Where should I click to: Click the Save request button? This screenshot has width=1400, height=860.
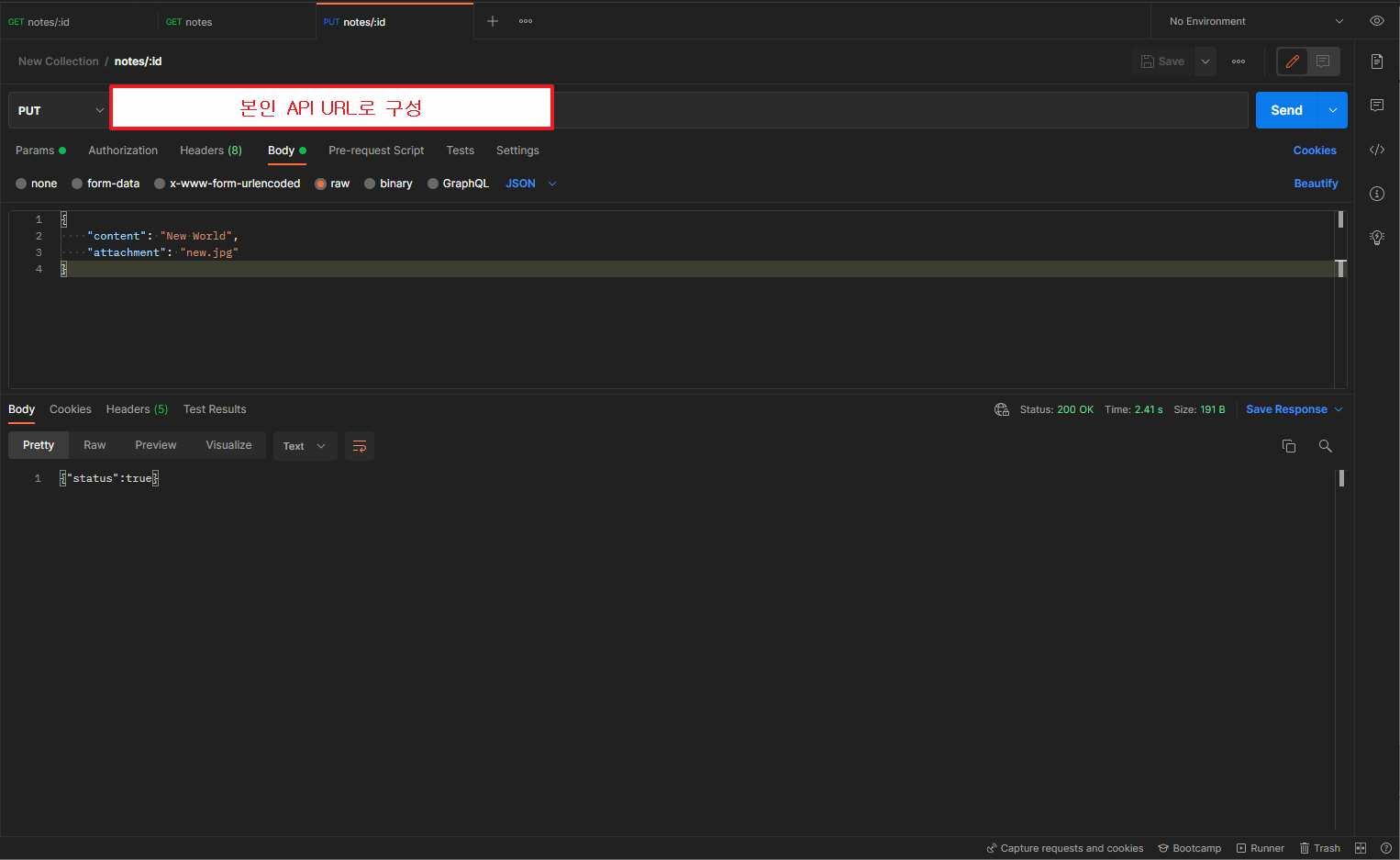pyautogui.click(x=1162, y=61)
